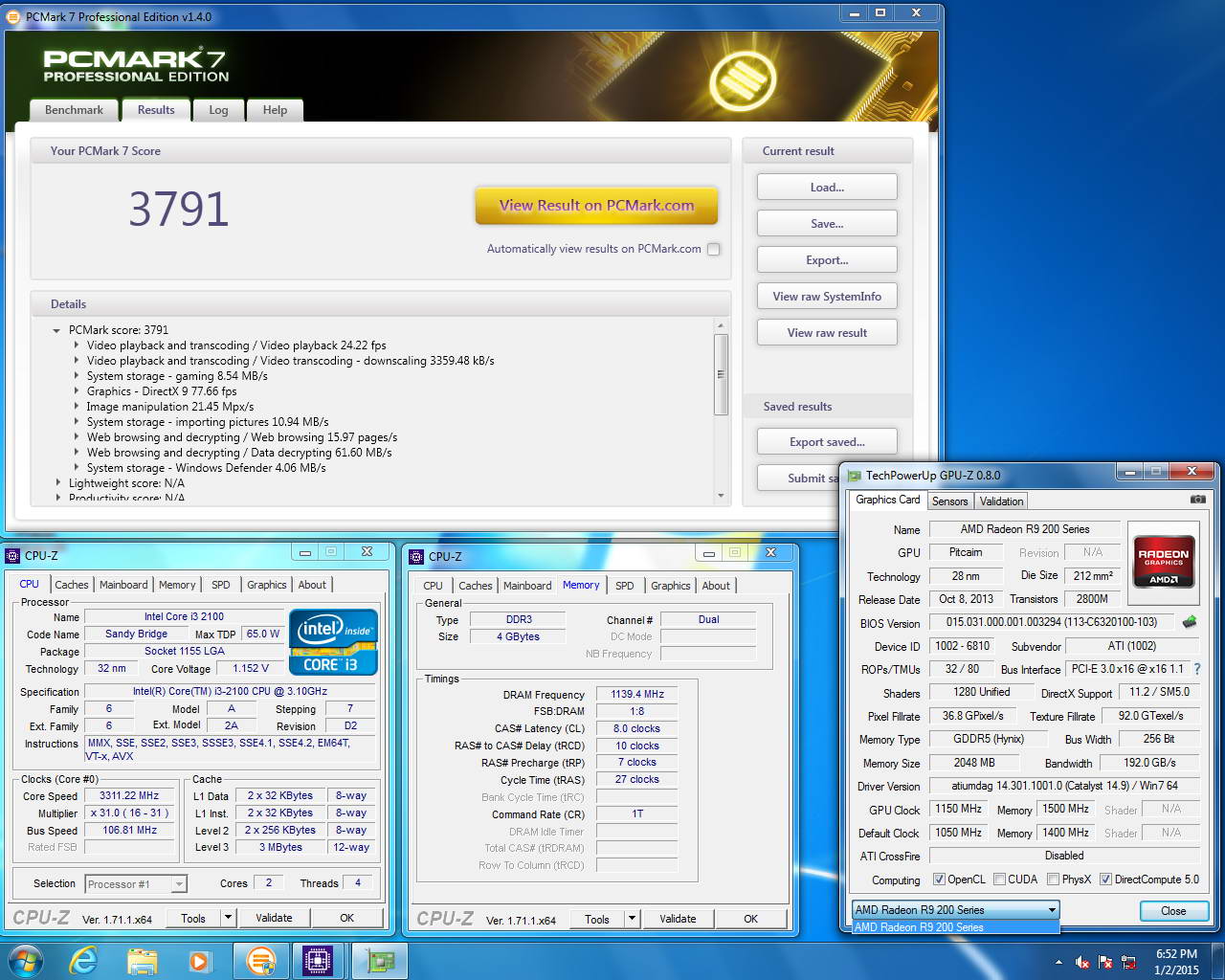Click Validate in the CPU tab CPU-Z window
Screen dimensions: 1225x980
pyautogui.click(x=274, y=918)
